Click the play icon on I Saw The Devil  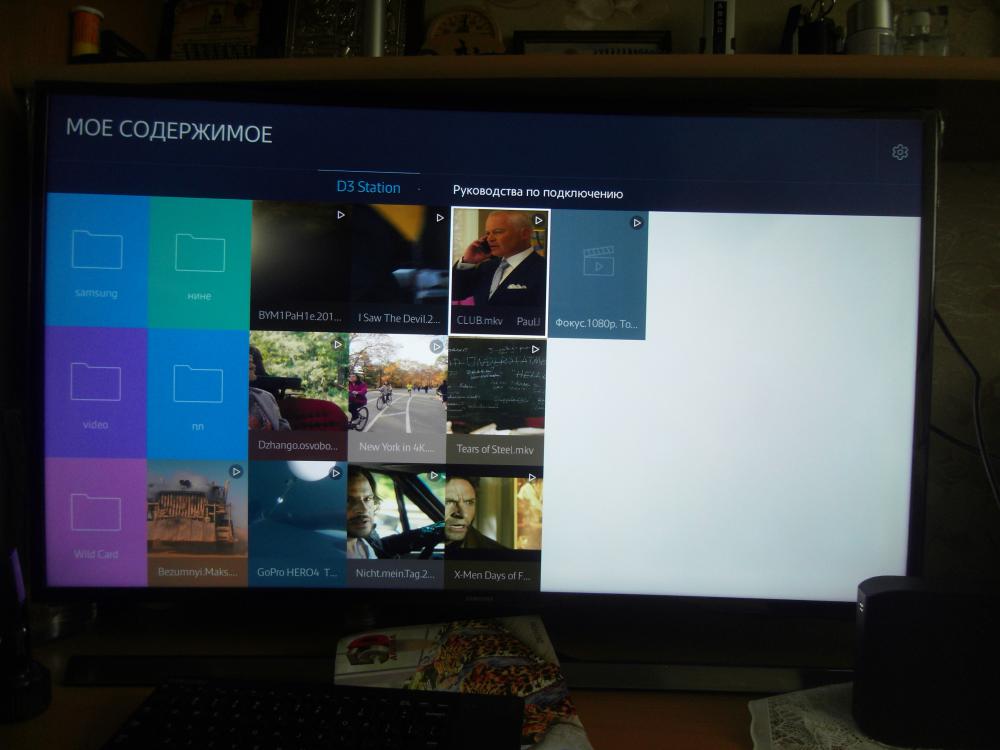point(440,217)
